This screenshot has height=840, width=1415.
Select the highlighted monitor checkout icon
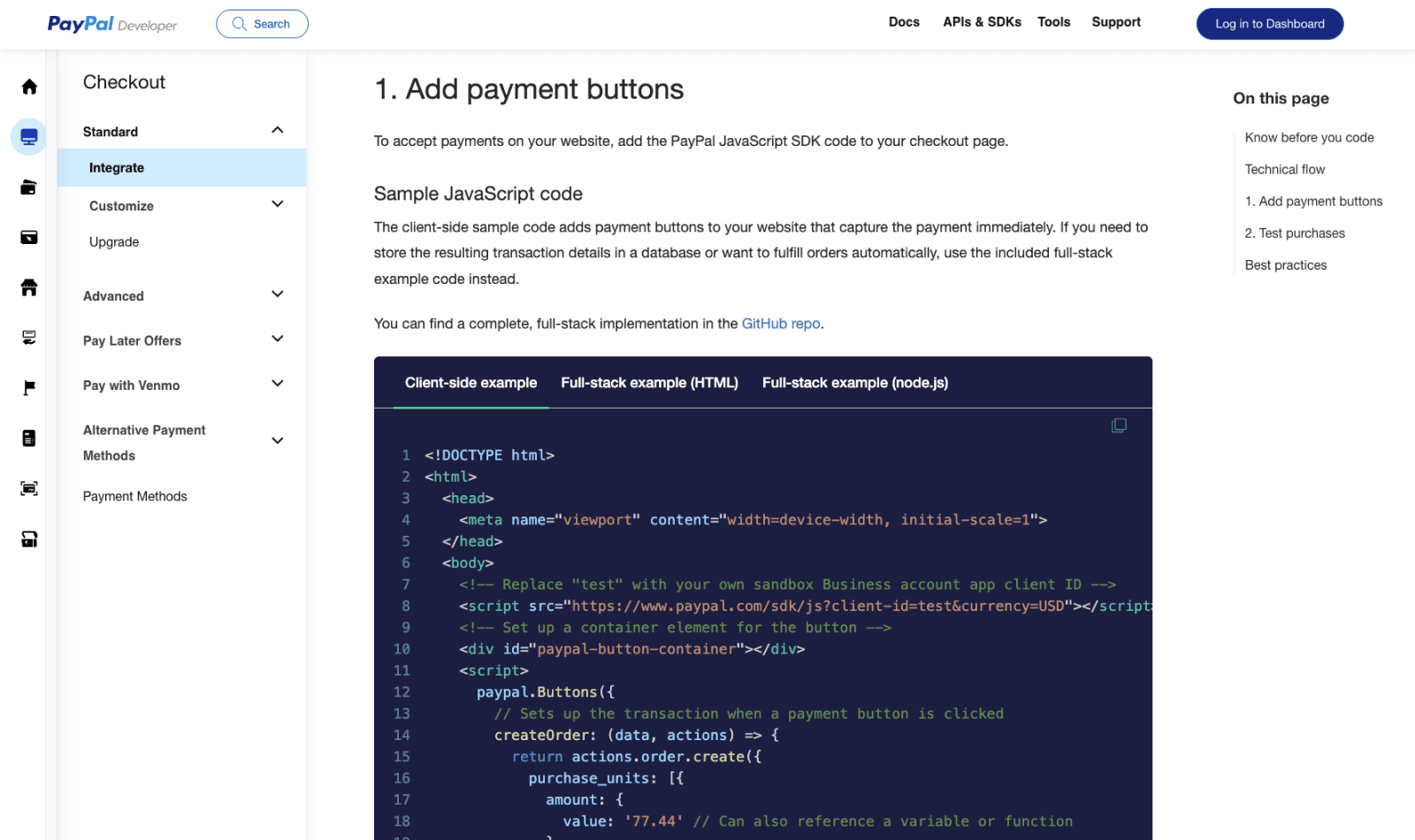coord(29,137)
